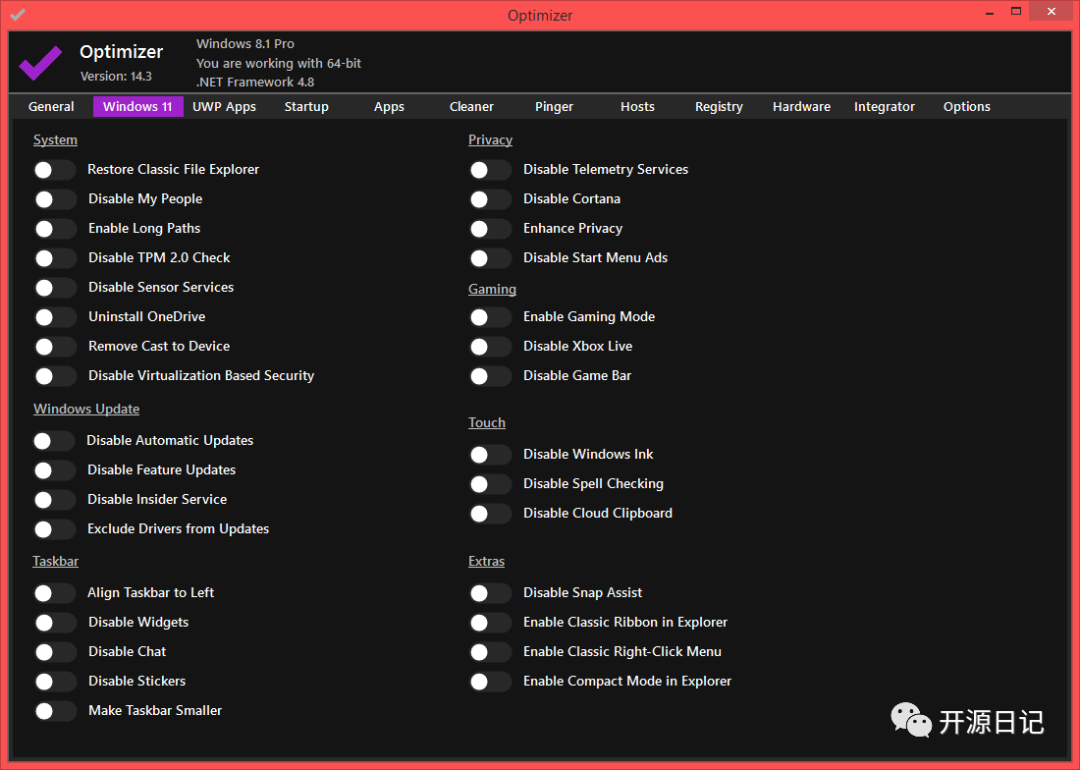Toggle Disable Stickers switch
This screenshot has height=770, width=1080.
(55, 681)
